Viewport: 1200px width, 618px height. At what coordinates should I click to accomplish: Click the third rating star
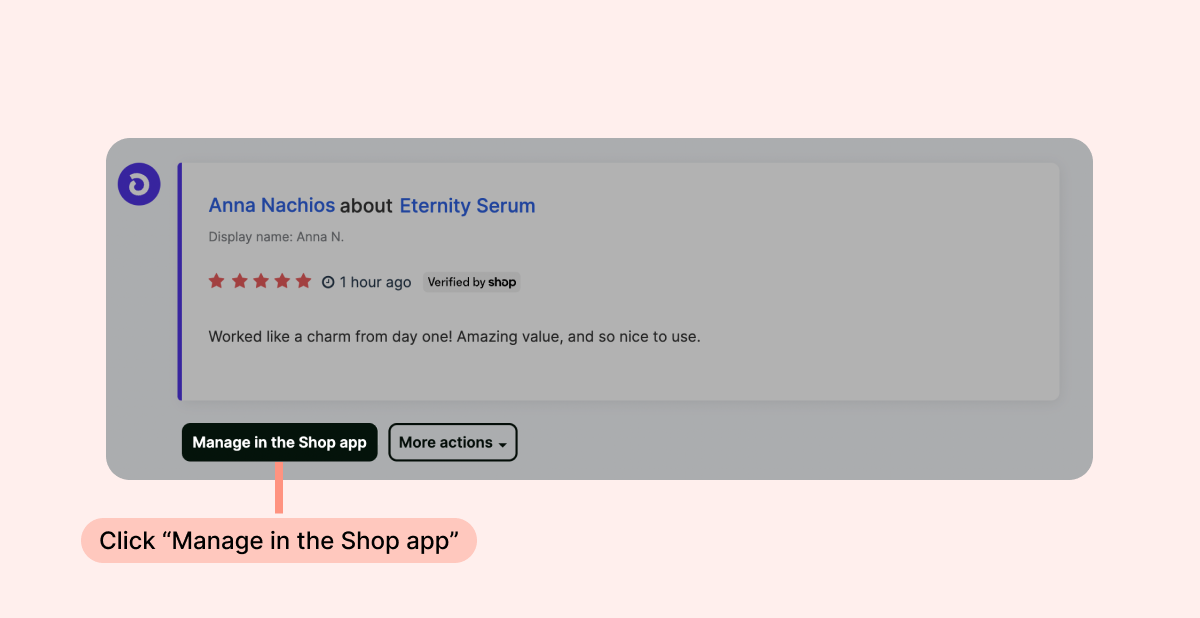coord(261,281)
